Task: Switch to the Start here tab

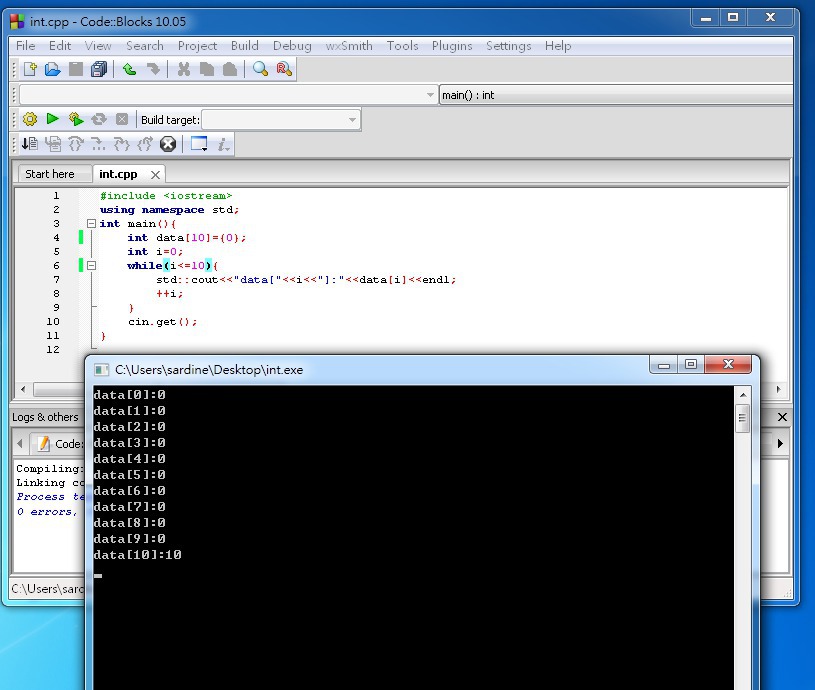Action: point(50,174)
